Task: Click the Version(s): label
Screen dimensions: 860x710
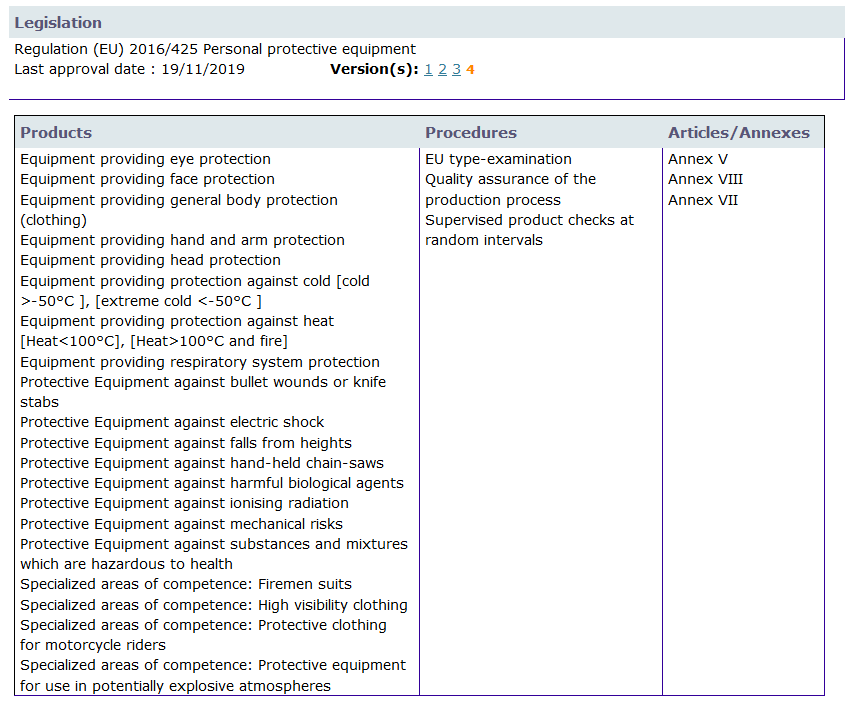Action: pyautogui.click(x=374, y=70)
